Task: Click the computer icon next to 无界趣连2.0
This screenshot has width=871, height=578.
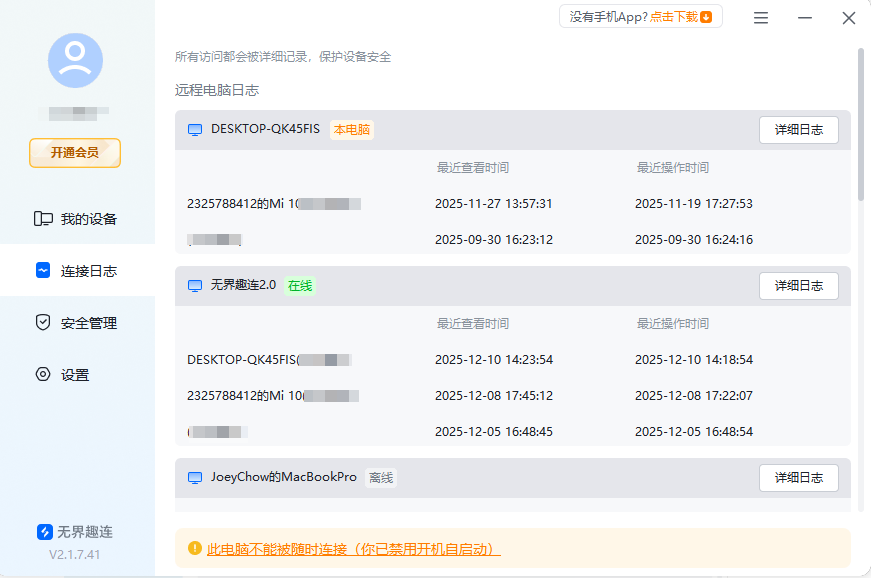Action: tap(195, 286)
